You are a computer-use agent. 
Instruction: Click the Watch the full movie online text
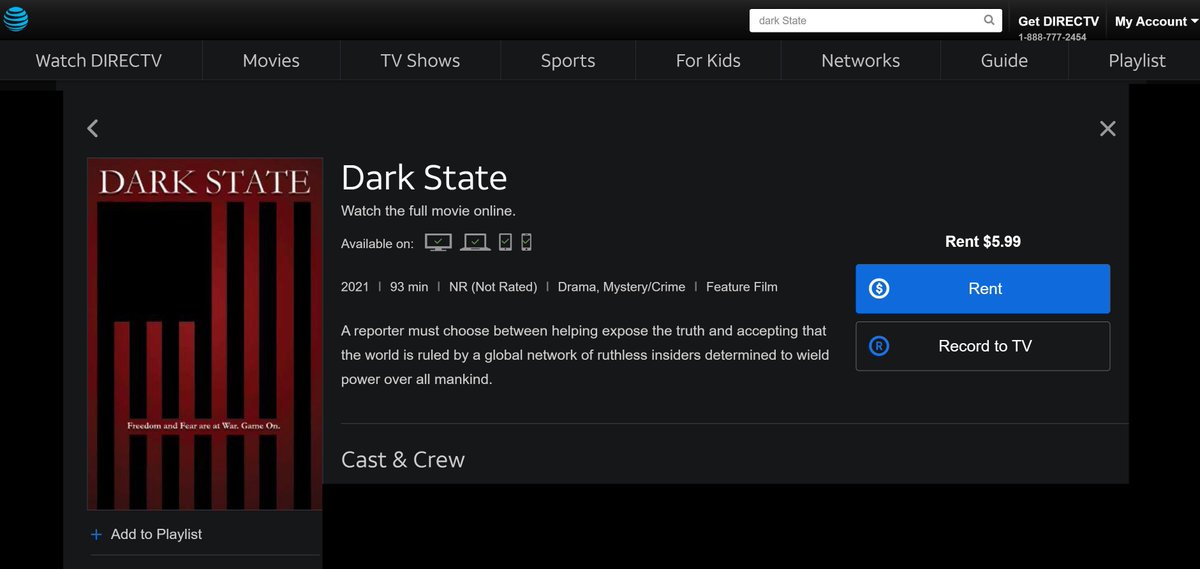(x=428, y=211)
